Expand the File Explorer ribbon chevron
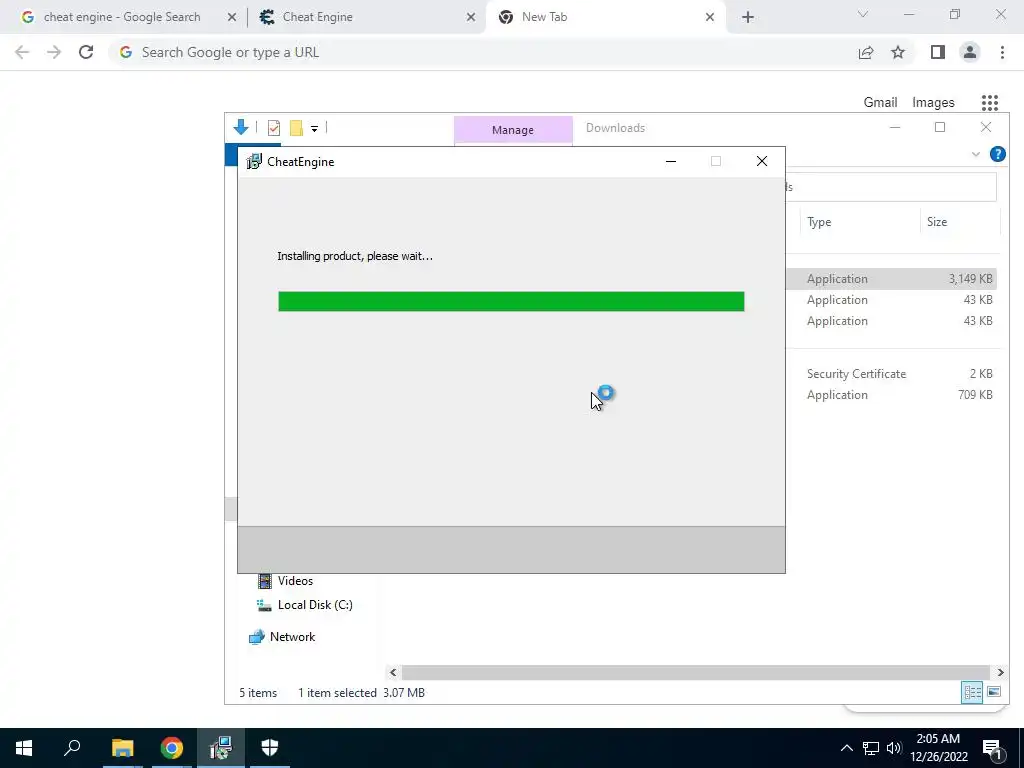This screenshot has width=1024, height=768. (x=976, y=154)
